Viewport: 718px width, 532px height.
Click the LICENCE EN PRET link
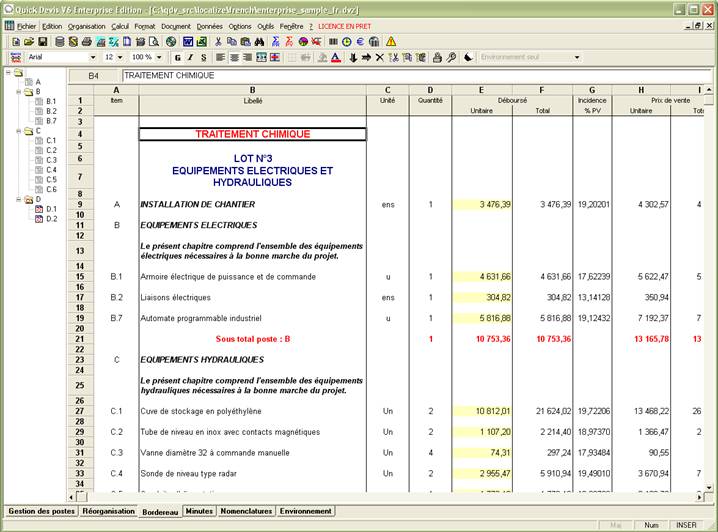pyautogui.click(x=345, y=25)
